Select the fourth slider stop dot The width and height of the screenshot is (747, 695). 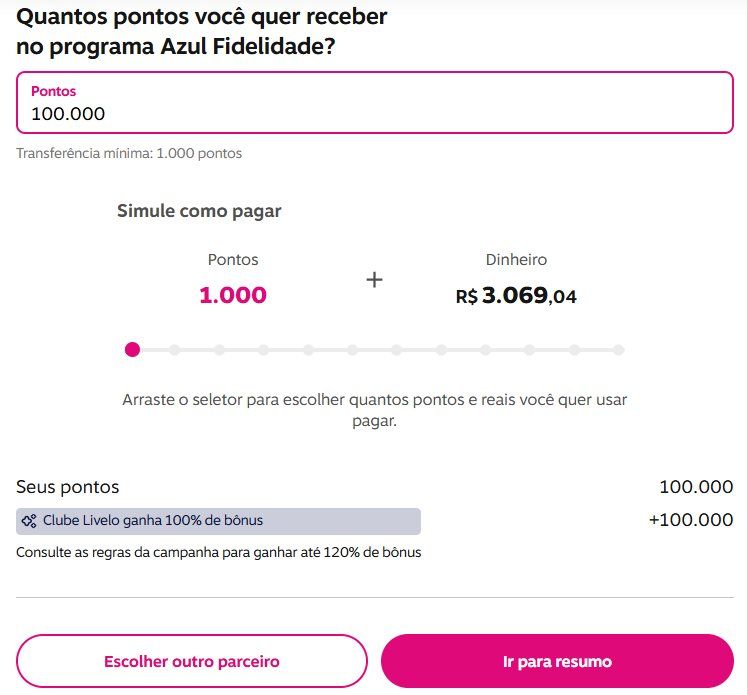(x=264, y=350)
